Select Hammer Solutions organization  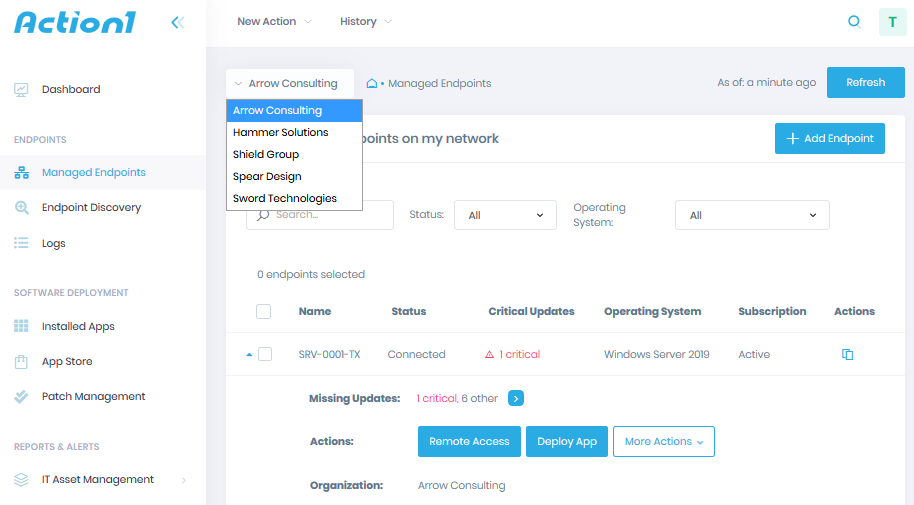[294, 132]
